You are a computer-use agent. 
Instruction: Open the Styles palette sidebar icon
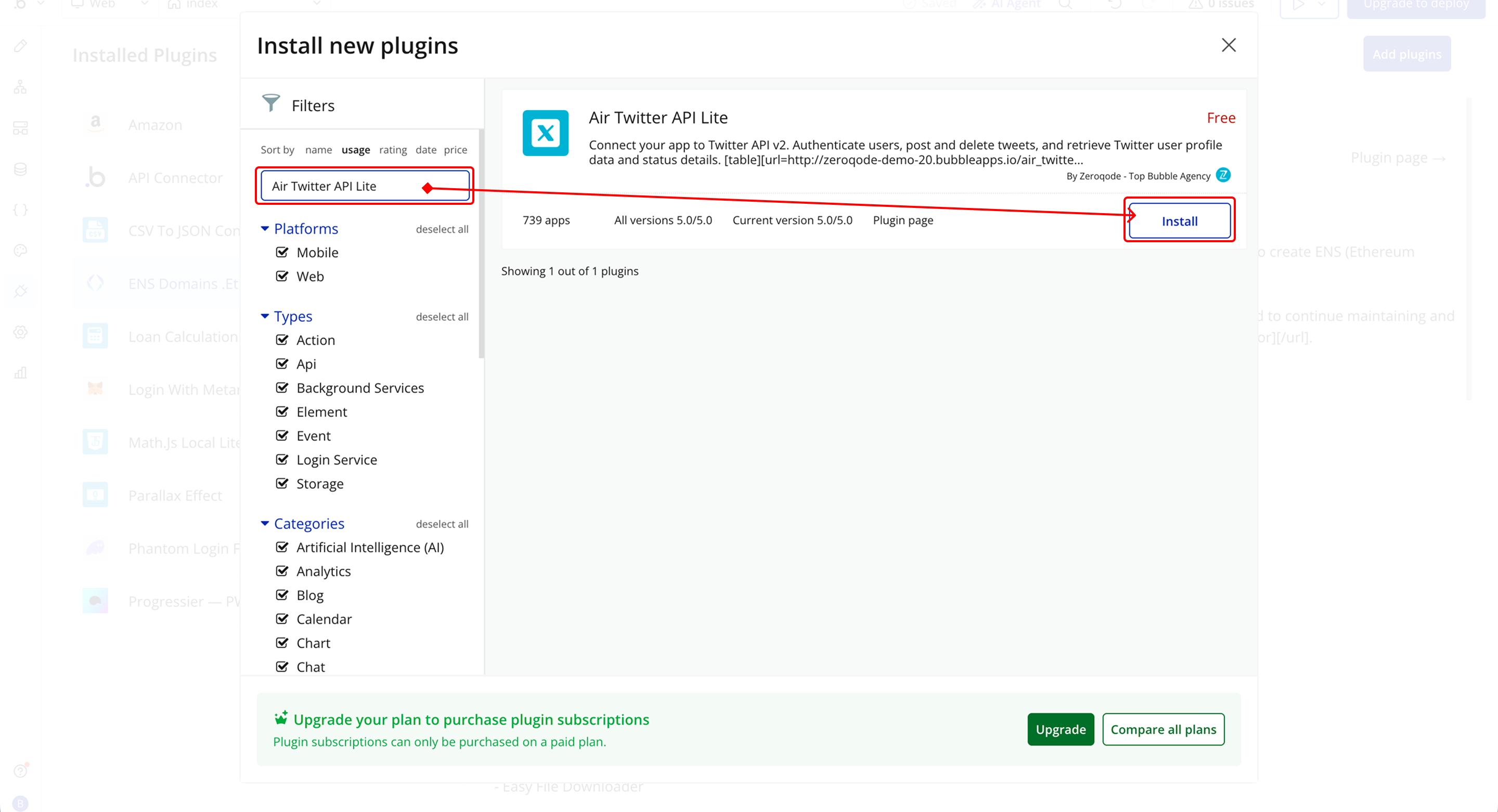[20, 251]
